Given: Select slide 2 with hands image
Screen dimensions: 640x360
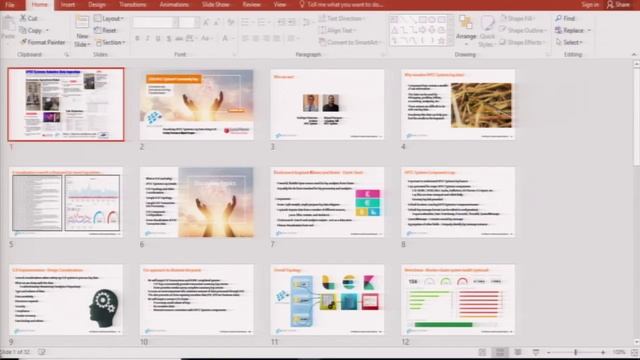Looking at the screenshot, I should coord(197,105).
